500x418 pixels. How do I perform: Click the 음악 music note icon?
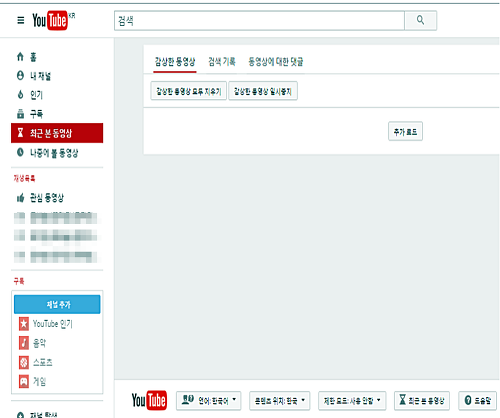(24, 343)
